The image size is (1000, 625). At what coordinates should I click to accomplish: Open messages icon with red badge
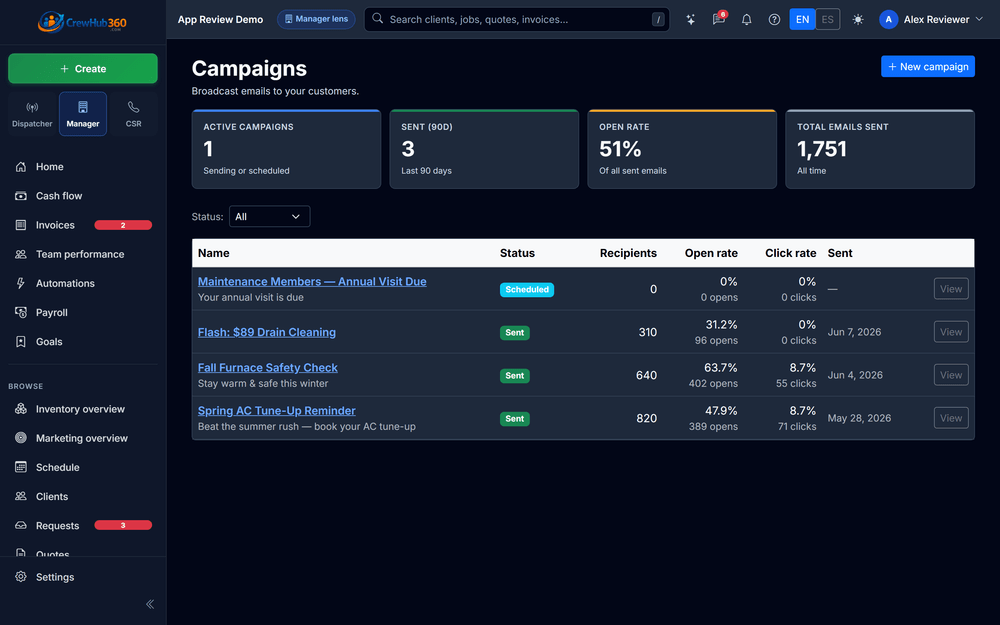pos(719,18)
